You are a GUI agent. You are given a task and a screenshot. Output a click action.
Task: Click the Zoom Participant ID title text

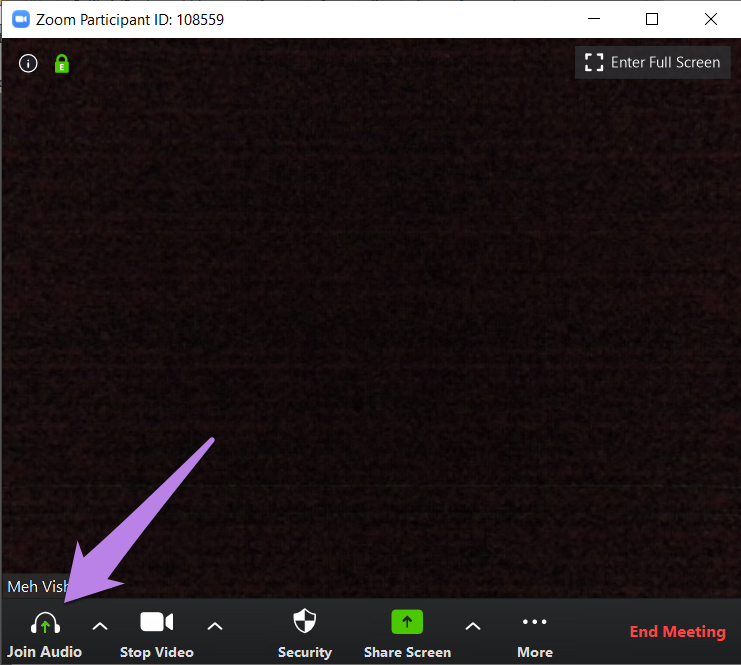(x=130, y=19)
